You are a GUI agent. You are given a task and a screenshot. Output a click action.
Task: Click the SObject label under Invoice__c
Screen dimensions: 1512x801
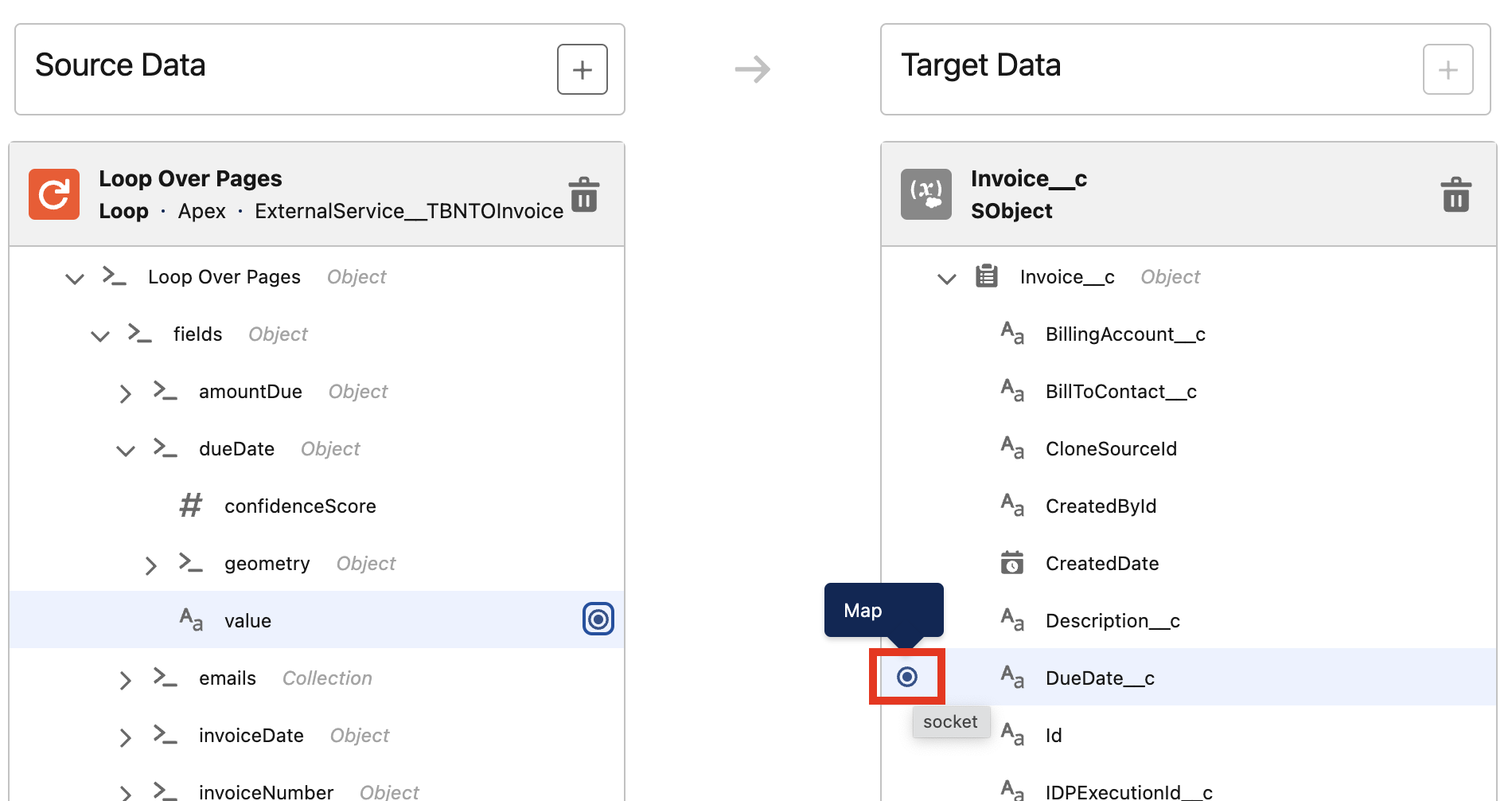1011,211
